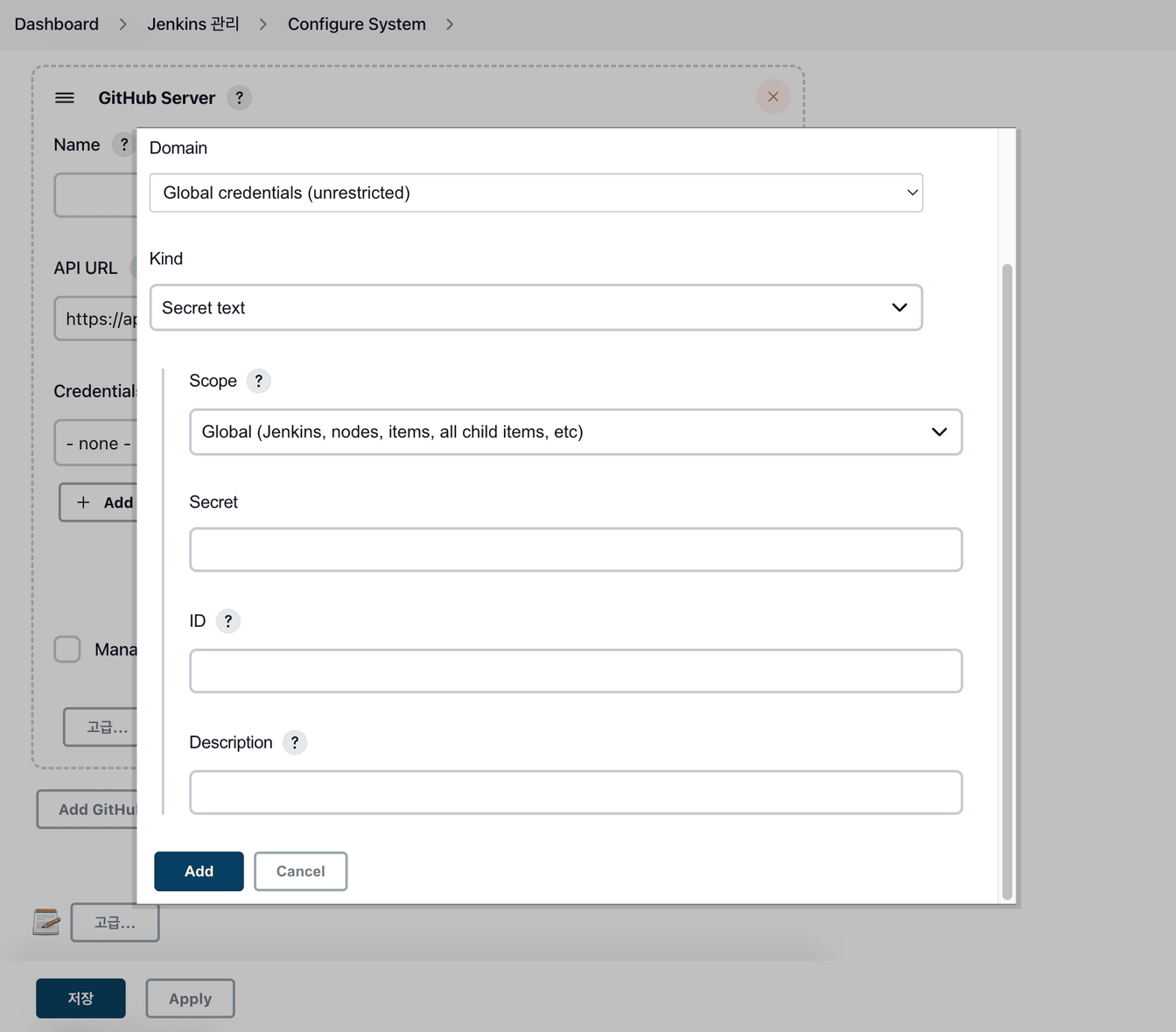1176x1032 pixels.
Task: Click the Apply button
Action: click(190, 999)
